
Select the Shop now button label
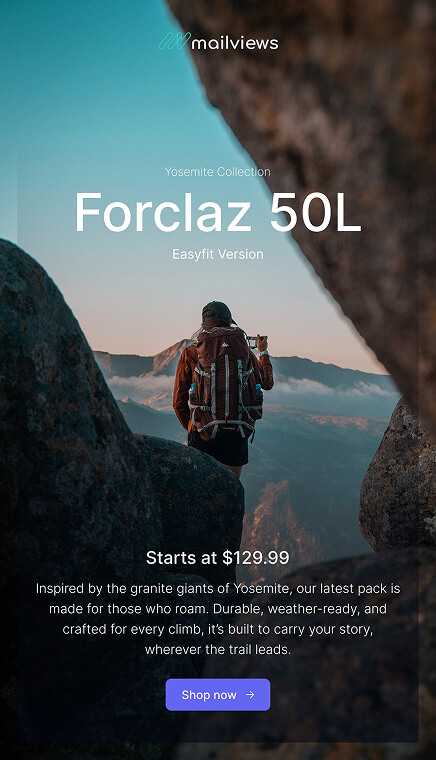click(x=209, y=695)
